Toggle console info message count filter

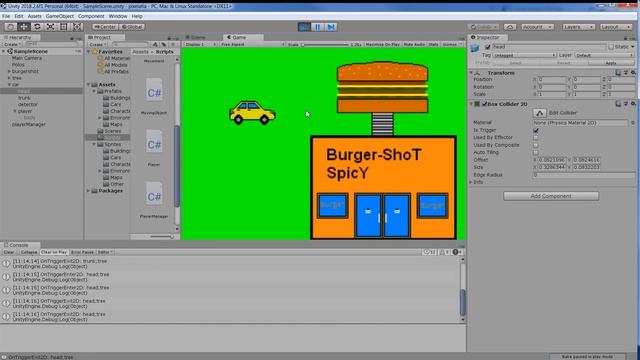[430, 252]
